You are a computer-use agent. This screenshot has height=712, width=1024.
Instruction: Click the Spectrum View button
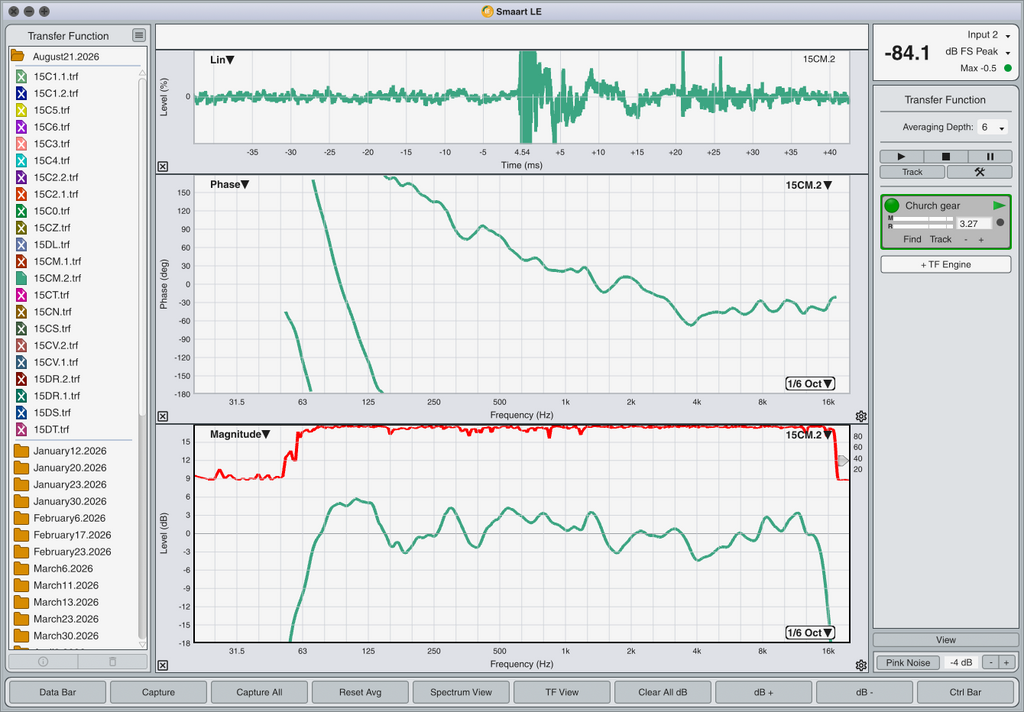(x=461, y=692)
